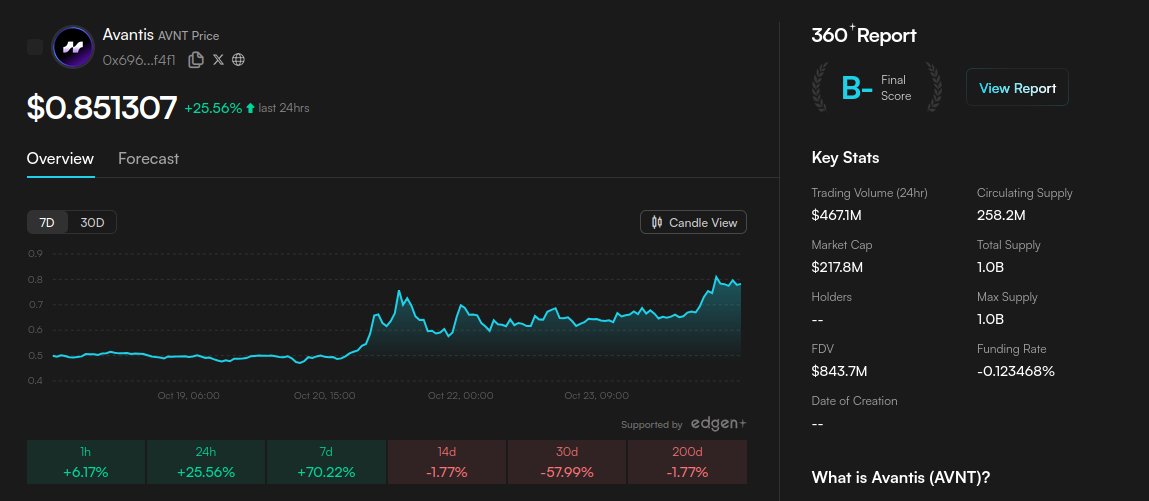
Task: Switch chart to Candle View
Action: pos(693,223)
